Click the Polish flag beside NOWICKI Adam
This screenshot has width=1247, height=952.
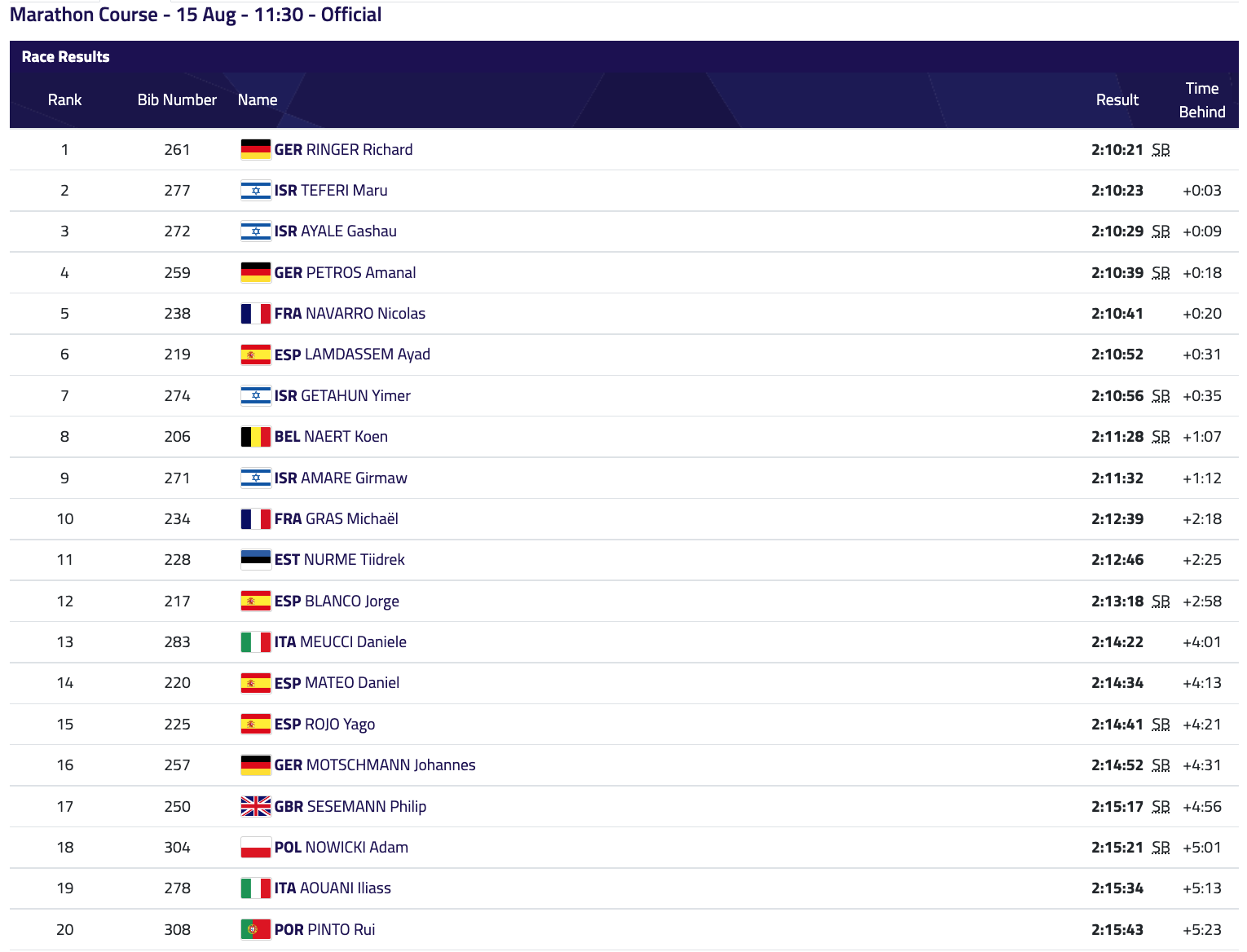pos(255,848)
